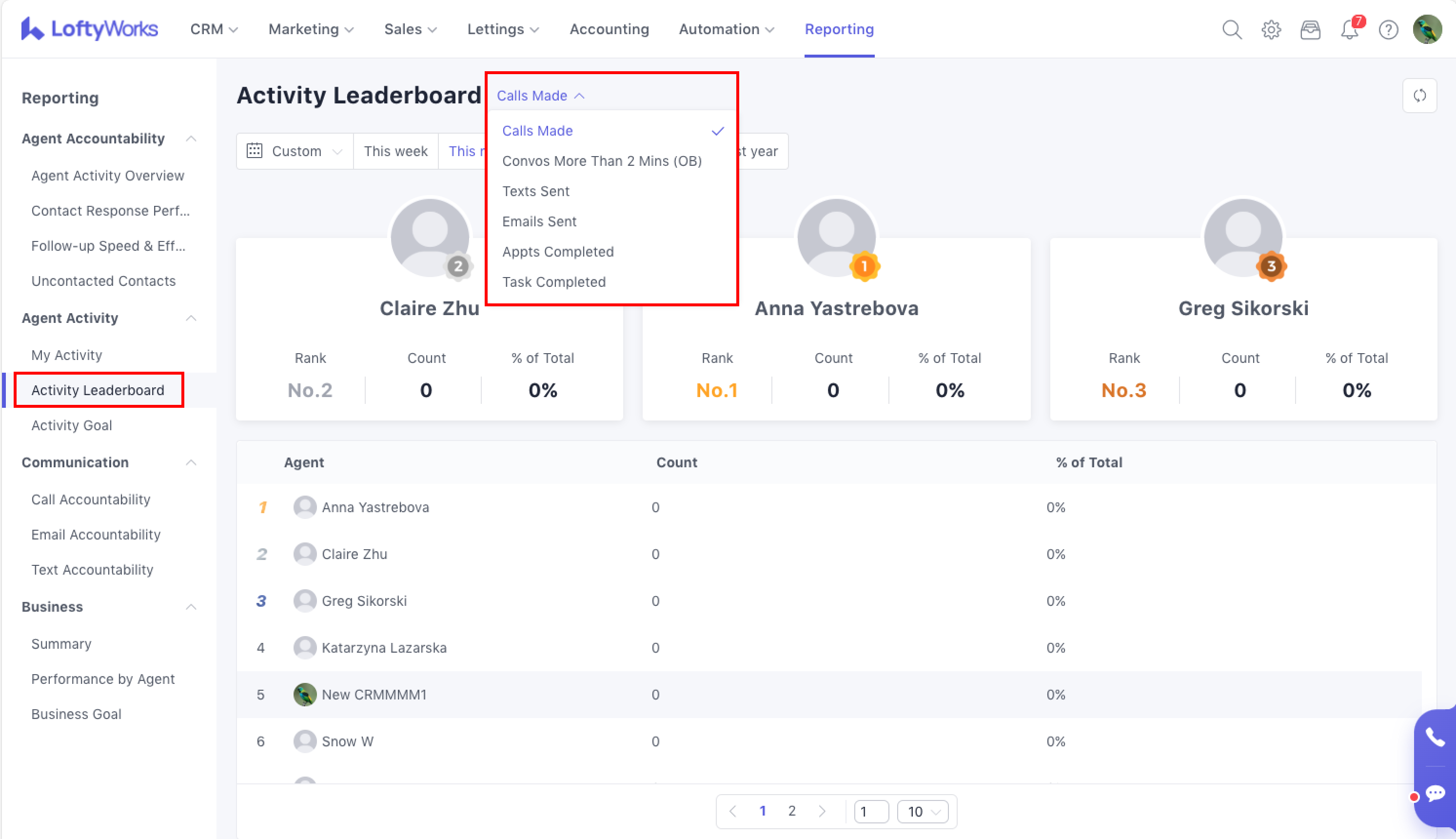Screen dimensions: 1456x839
Task: Open the floating chat bubble icon
Action: (x=1435, y=794)
